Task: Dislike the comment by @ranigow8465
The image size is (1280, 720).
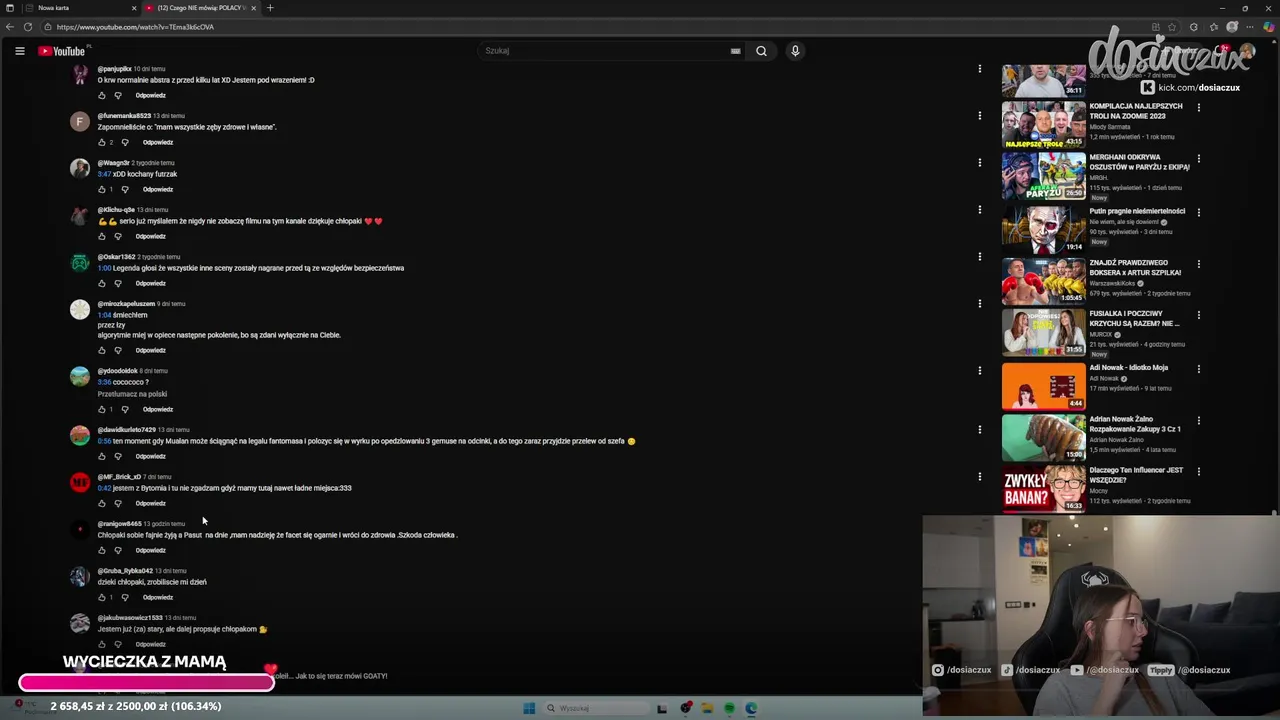Action: coord(117,551)
